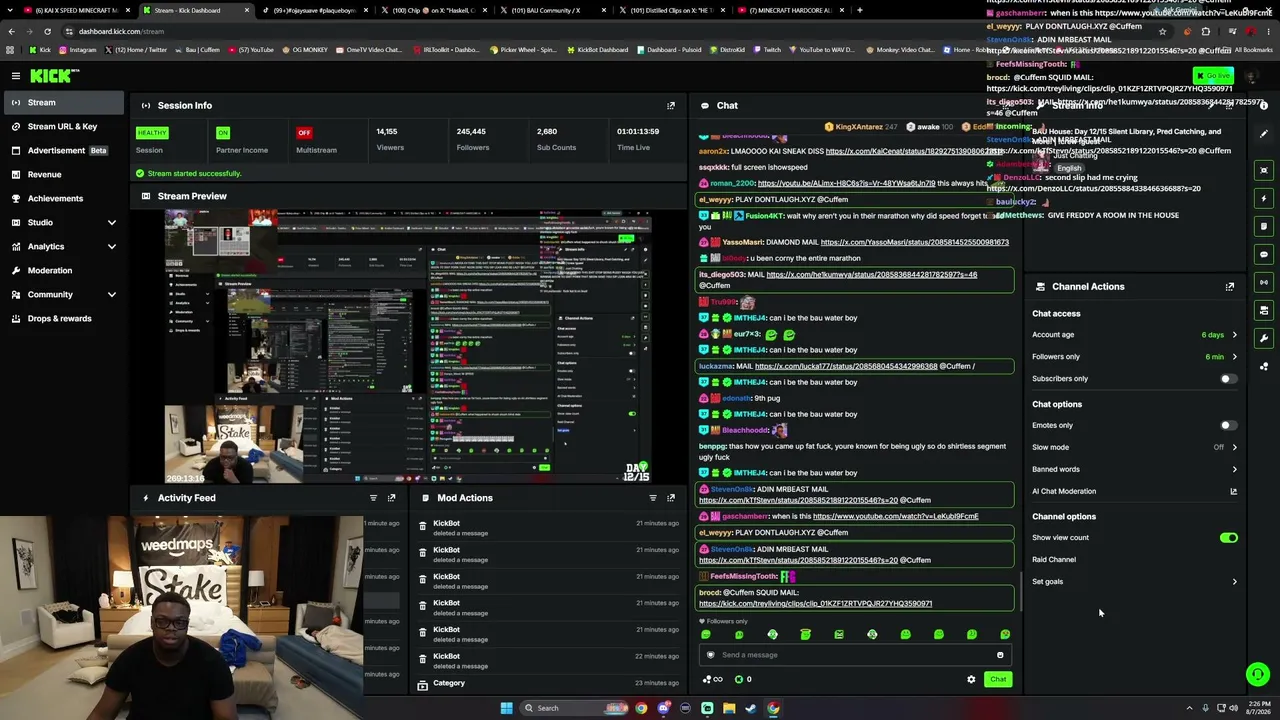This screenshot has height=720, width=1280.
Task: Click the wrench tool icon in right rail
Action: tap(1264, 338)
